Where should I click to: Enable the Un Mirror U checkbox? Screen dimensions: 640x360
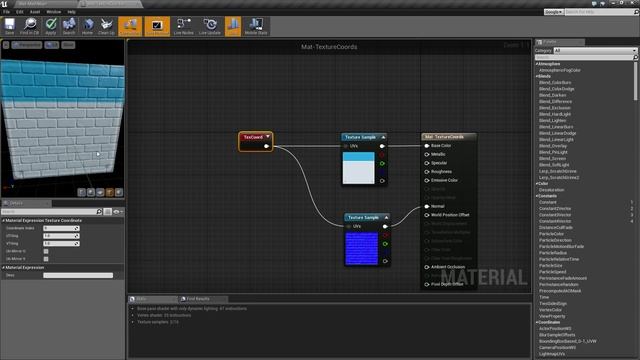click(46, 251)
